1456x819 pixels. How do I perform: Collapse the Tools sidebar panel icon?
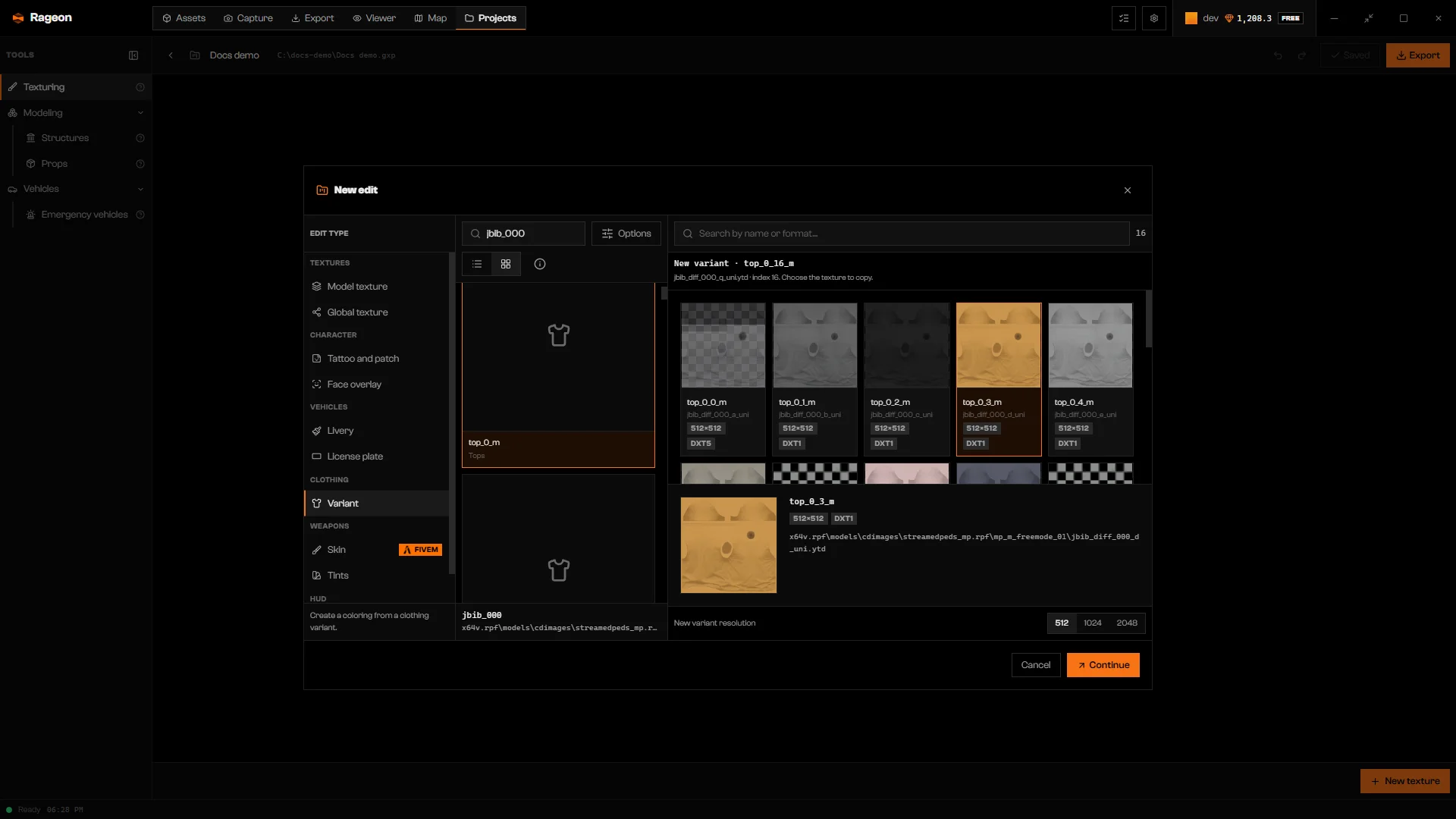point(133,55)
